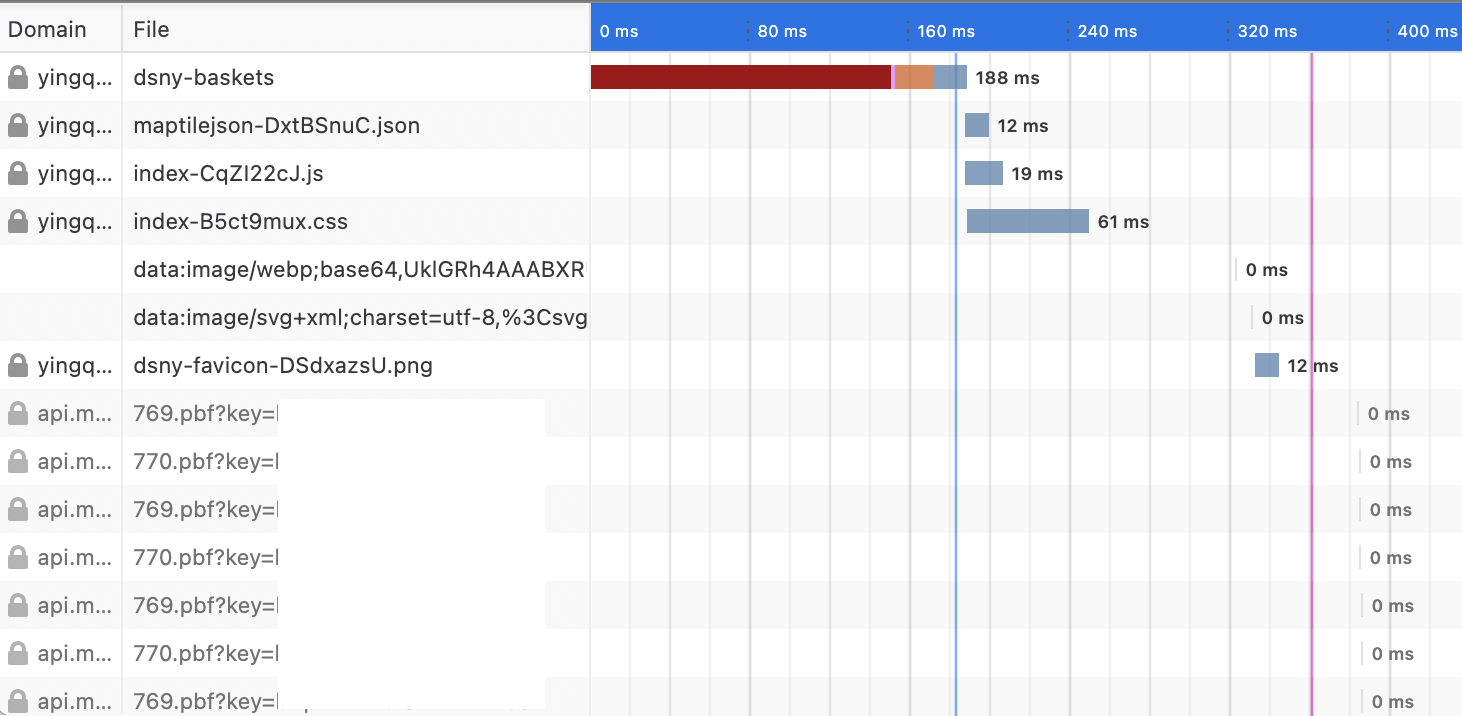Click the lock icon beside dsny-baskets

(x=17, y=77)
